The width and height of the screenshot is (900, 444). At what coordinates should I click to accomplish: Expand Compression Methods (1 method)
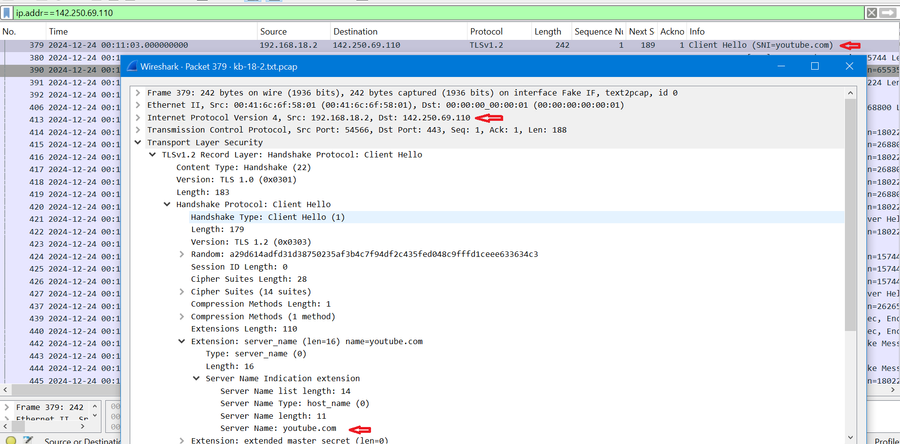[x=181, y=317]
